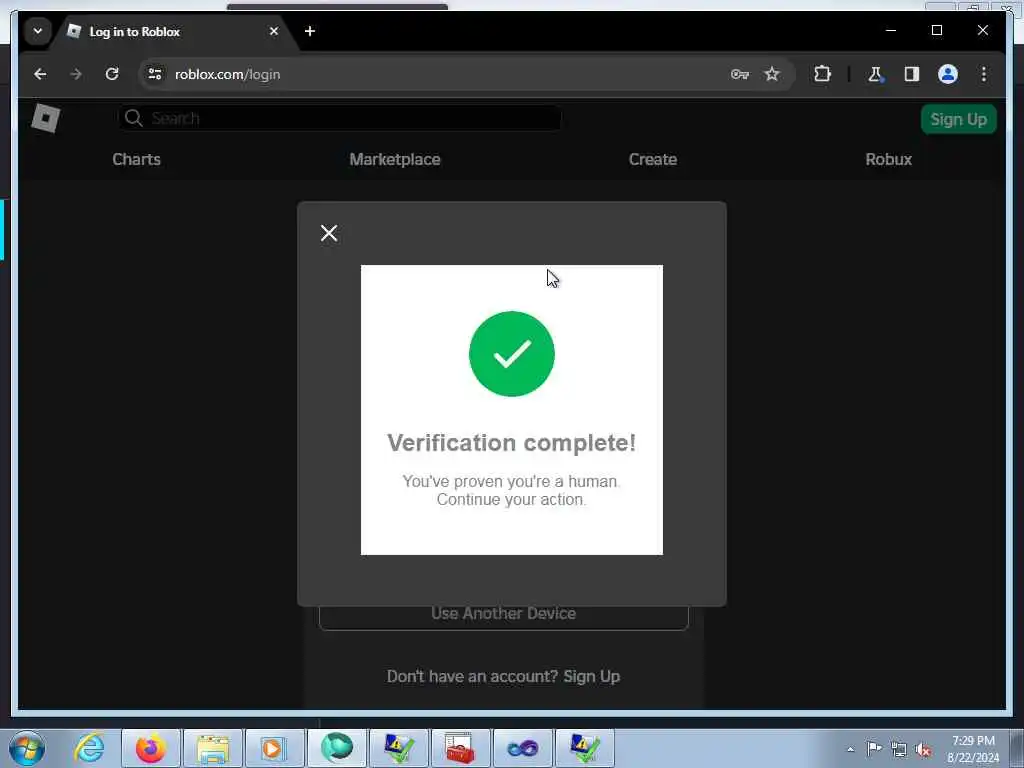This screenshot has width=1024, height=768.
Task: Open the Roblox home logo
Action: [x=46, y=118]
